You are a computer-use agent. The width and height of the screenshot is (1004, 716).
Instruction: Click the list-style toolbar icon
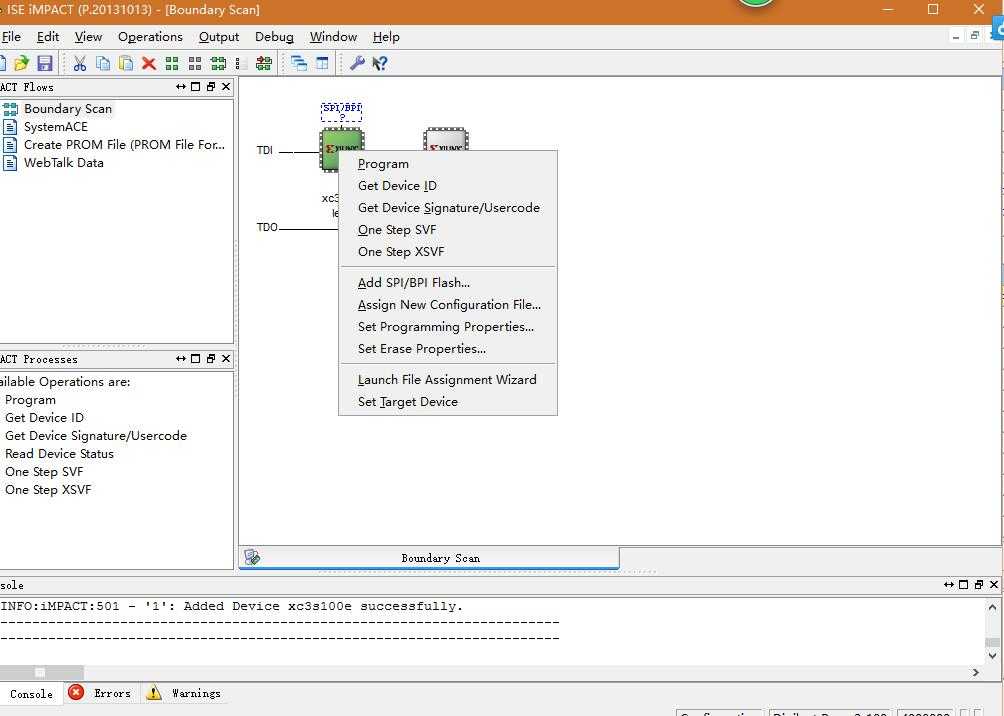241,63
